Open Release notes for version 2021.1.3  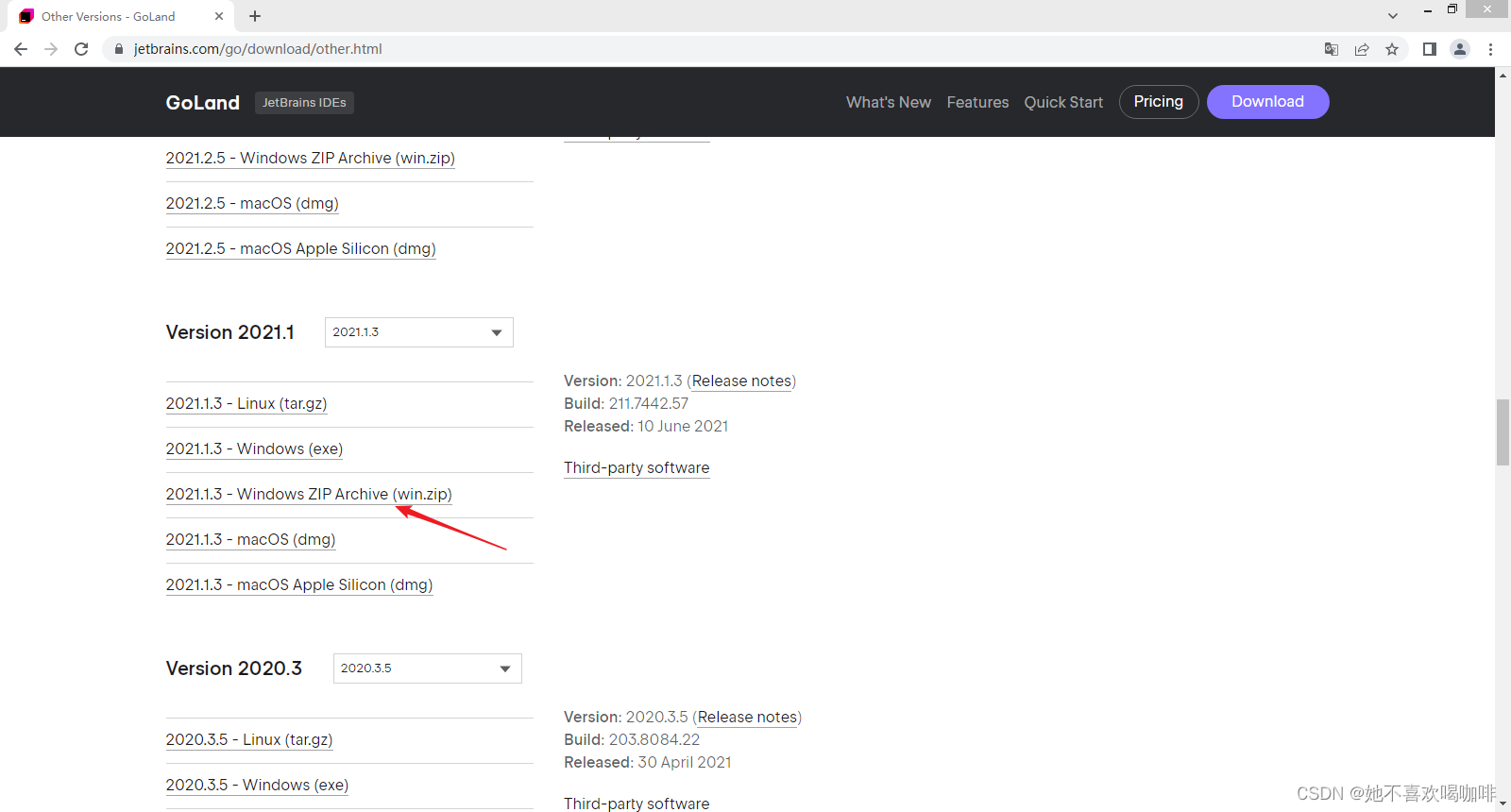[741, 381]
